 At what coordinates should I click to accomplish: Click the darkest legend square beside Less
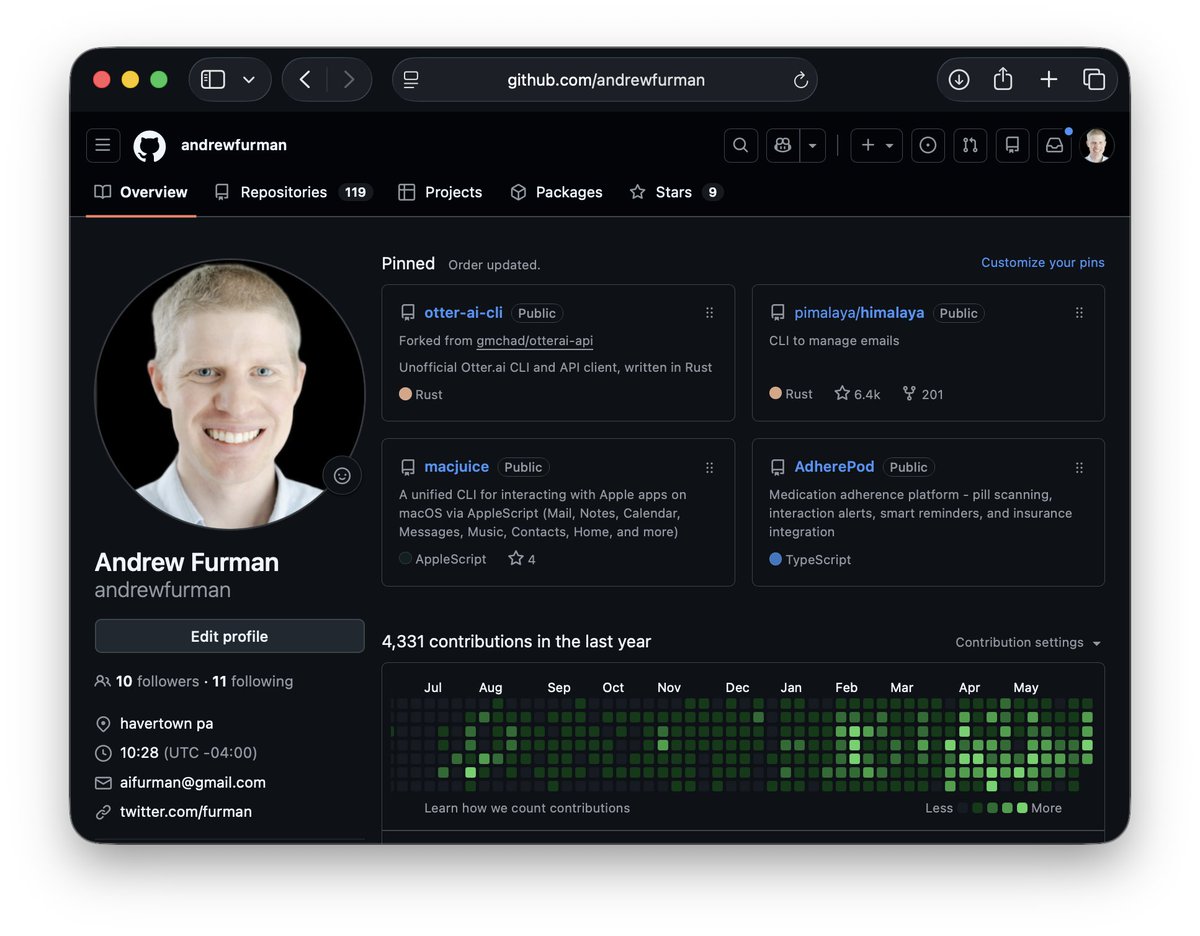click(963, 808)
